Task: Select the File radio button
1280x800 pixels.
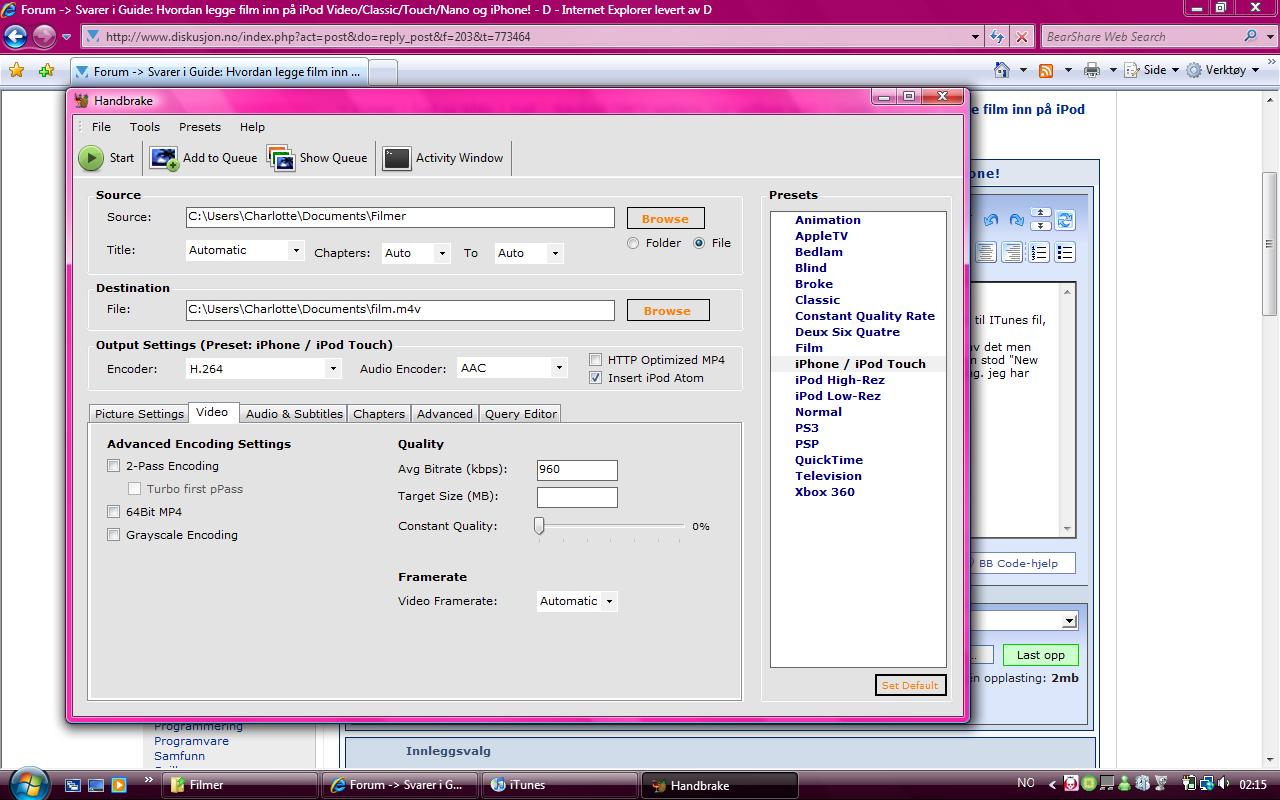Action: (699, 243)
